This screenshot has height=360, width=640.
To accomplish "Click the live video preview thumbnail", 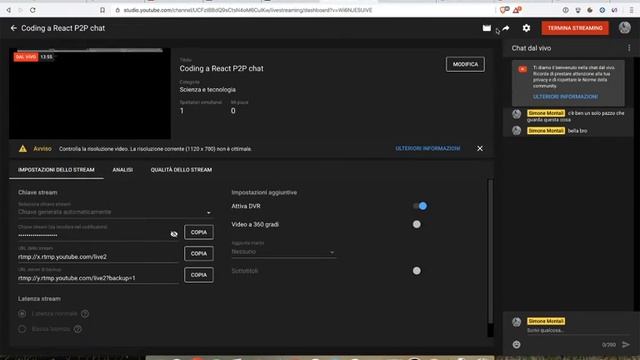I will [x=90, y=94].
